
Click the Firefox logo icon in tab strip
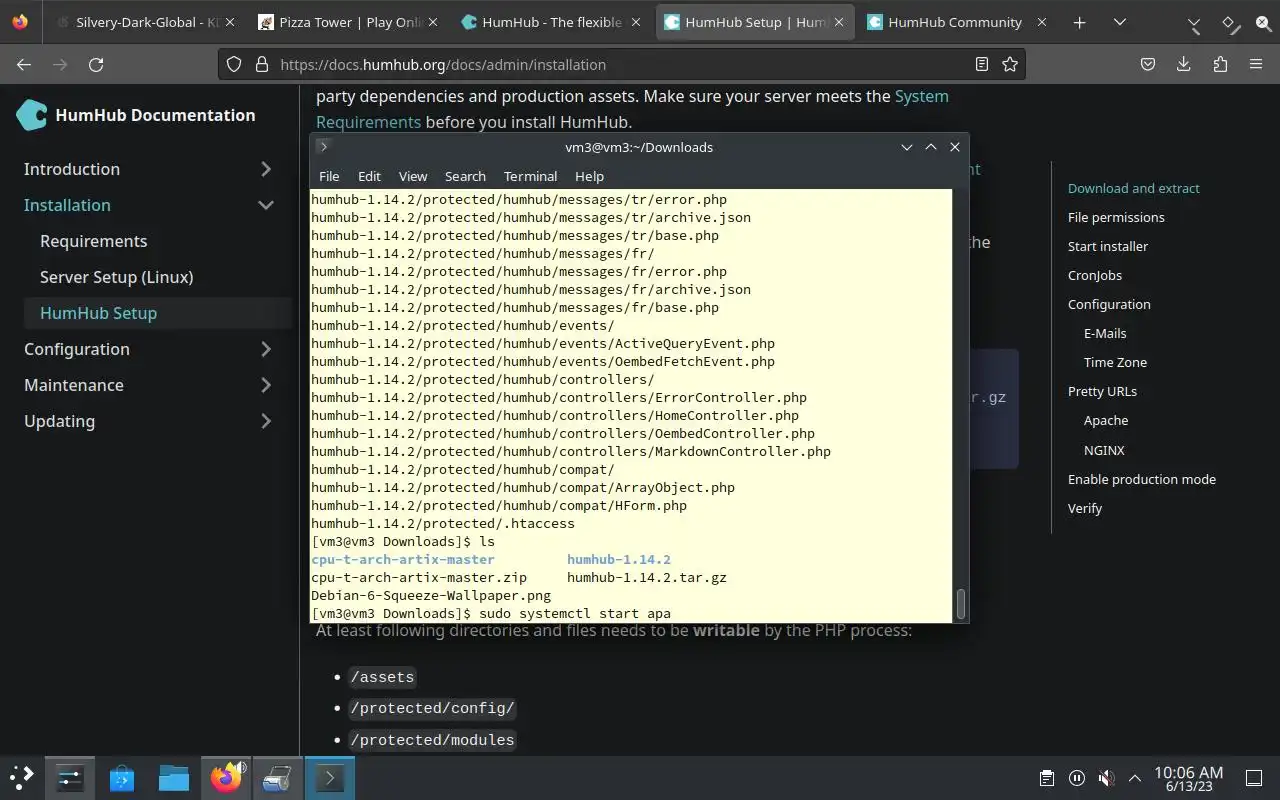tap(20, 22)
